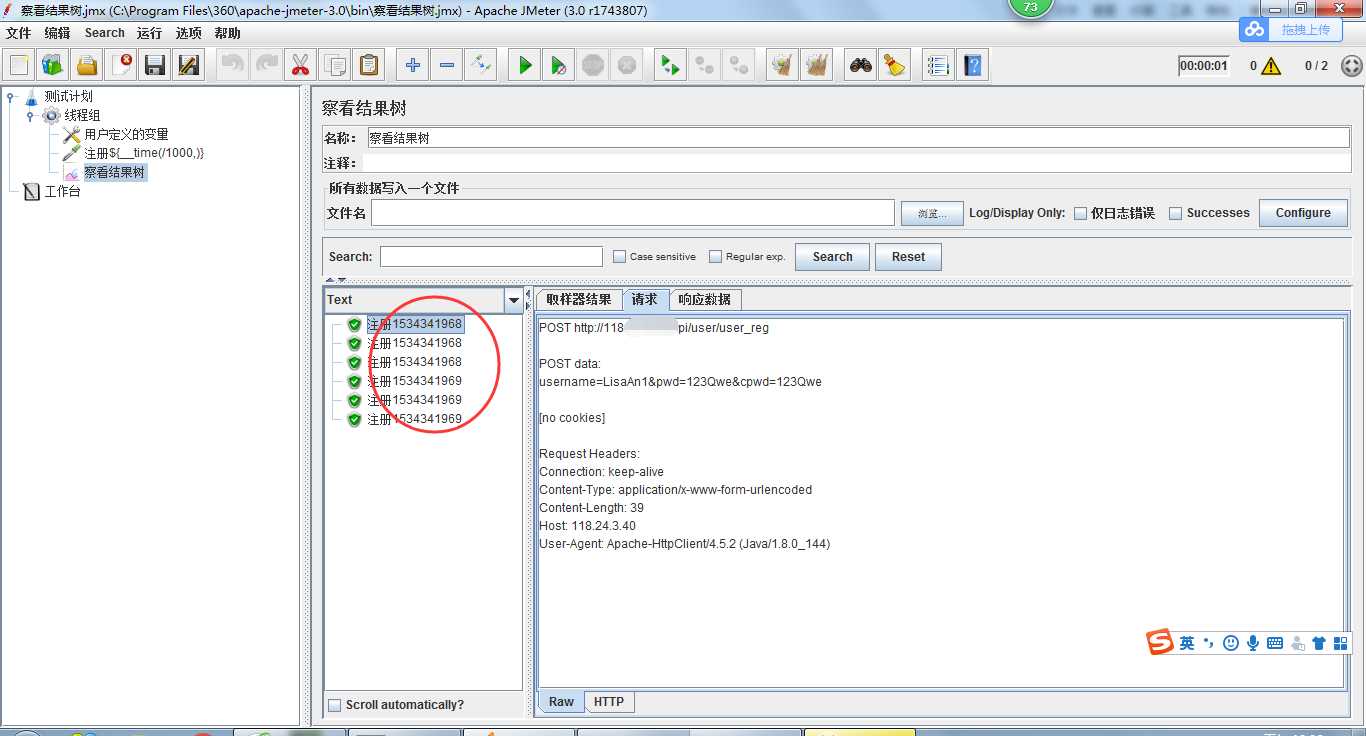Select the 注册${__time(/1000,)} sampler node
The width and height of the screenshot is (1366, 736).
point(144,153)
